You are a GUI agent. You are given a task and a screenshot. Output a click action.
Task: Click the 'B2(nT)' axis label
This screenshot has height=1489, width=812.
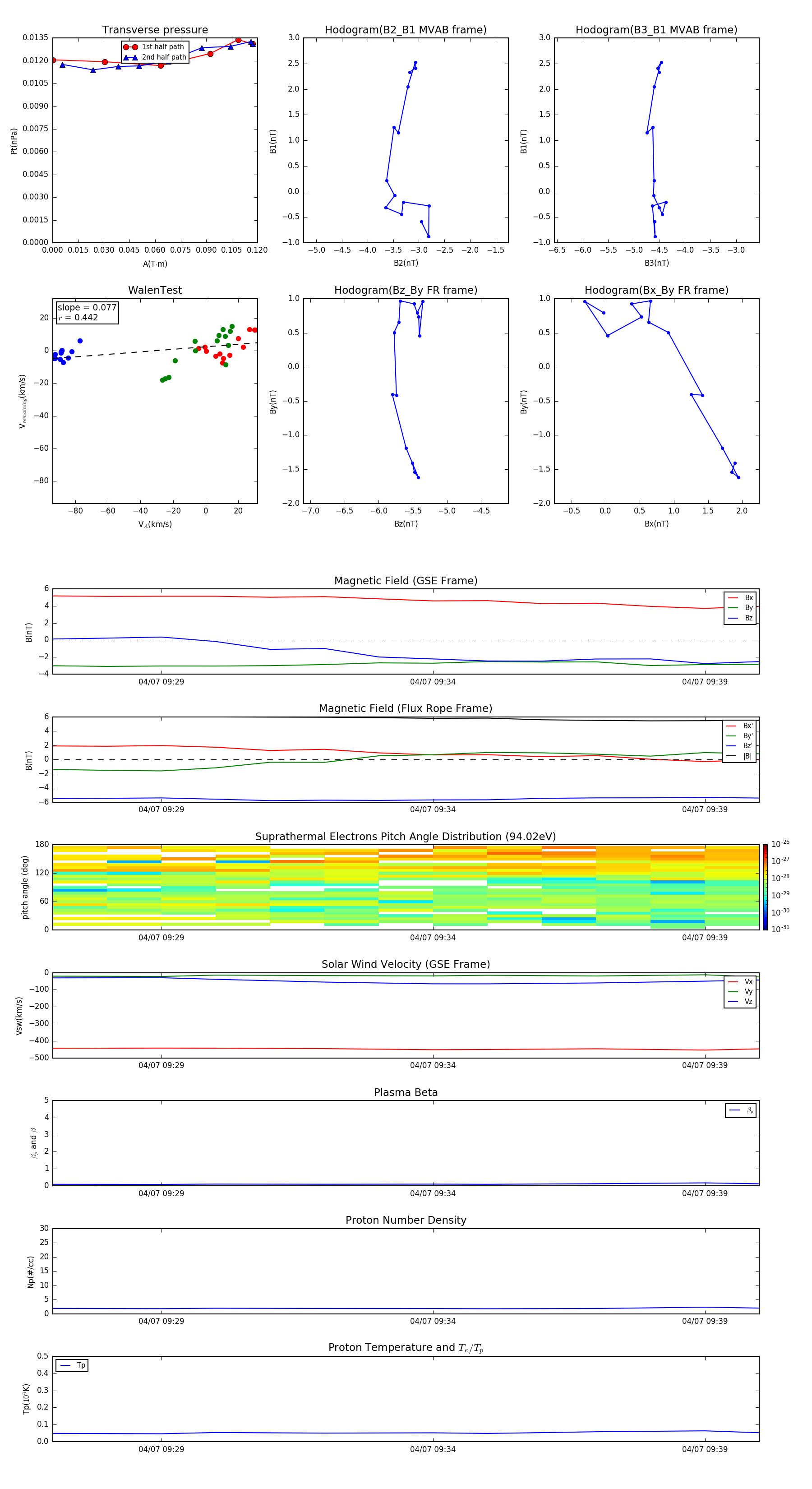[x=406, y=263]
